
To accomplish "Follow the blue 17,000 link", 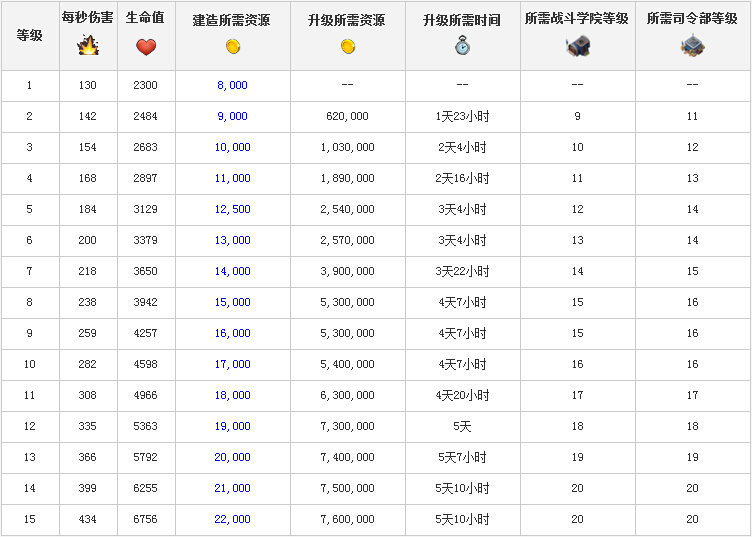I will point(233,364).
